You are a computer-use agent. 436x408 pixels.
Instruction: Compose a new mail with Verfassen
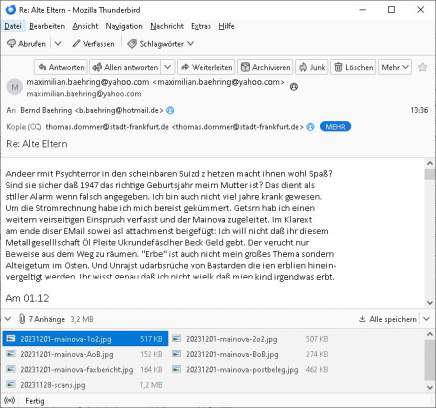coord(93,44)
